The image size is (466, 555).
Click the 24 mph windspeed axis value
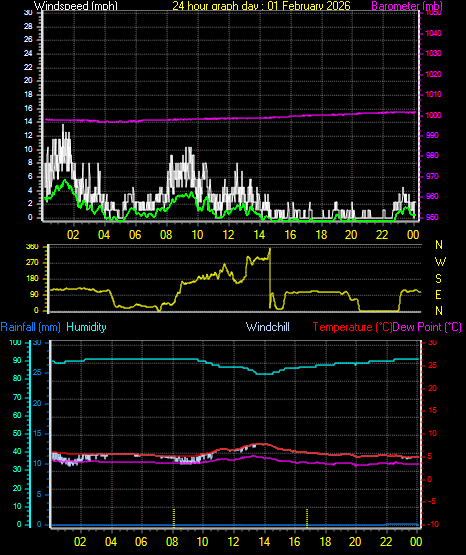28,53
